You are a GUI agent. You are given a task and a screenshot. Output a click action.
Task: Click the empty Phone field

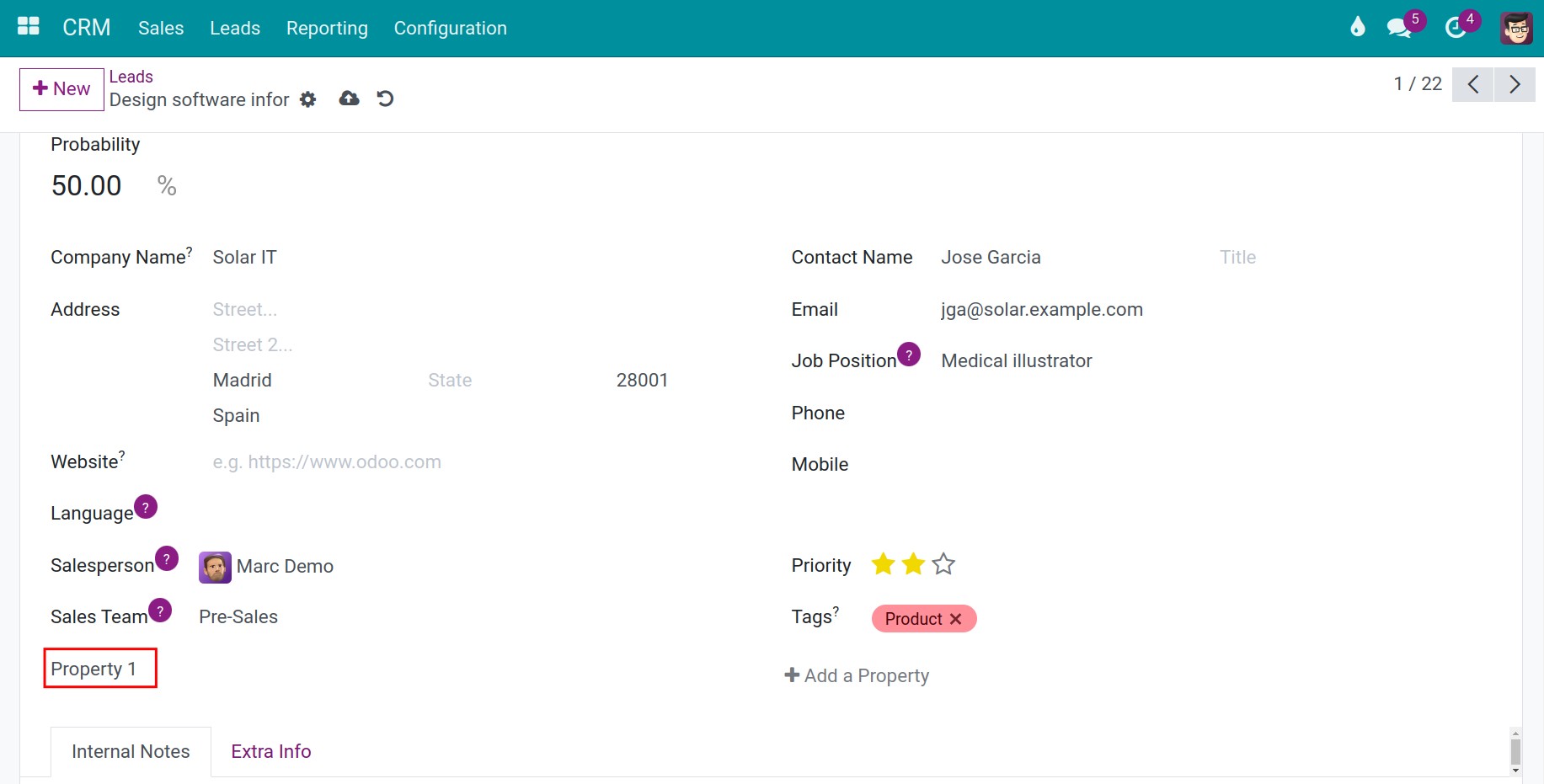pyautogui.click(x=1217, y=413)
